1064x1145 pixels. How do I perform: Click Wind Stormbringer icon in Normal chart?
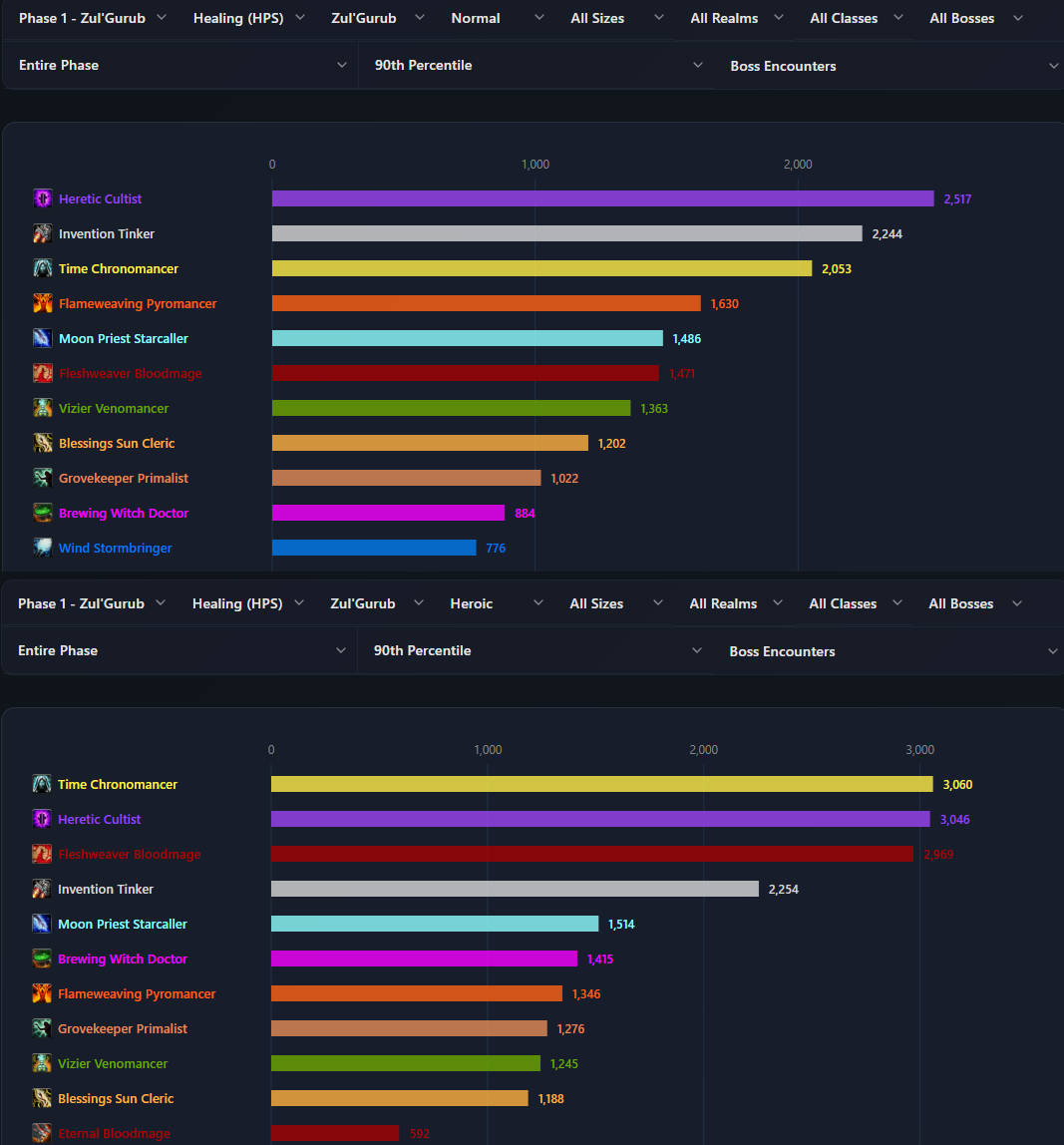pos(42,548)
